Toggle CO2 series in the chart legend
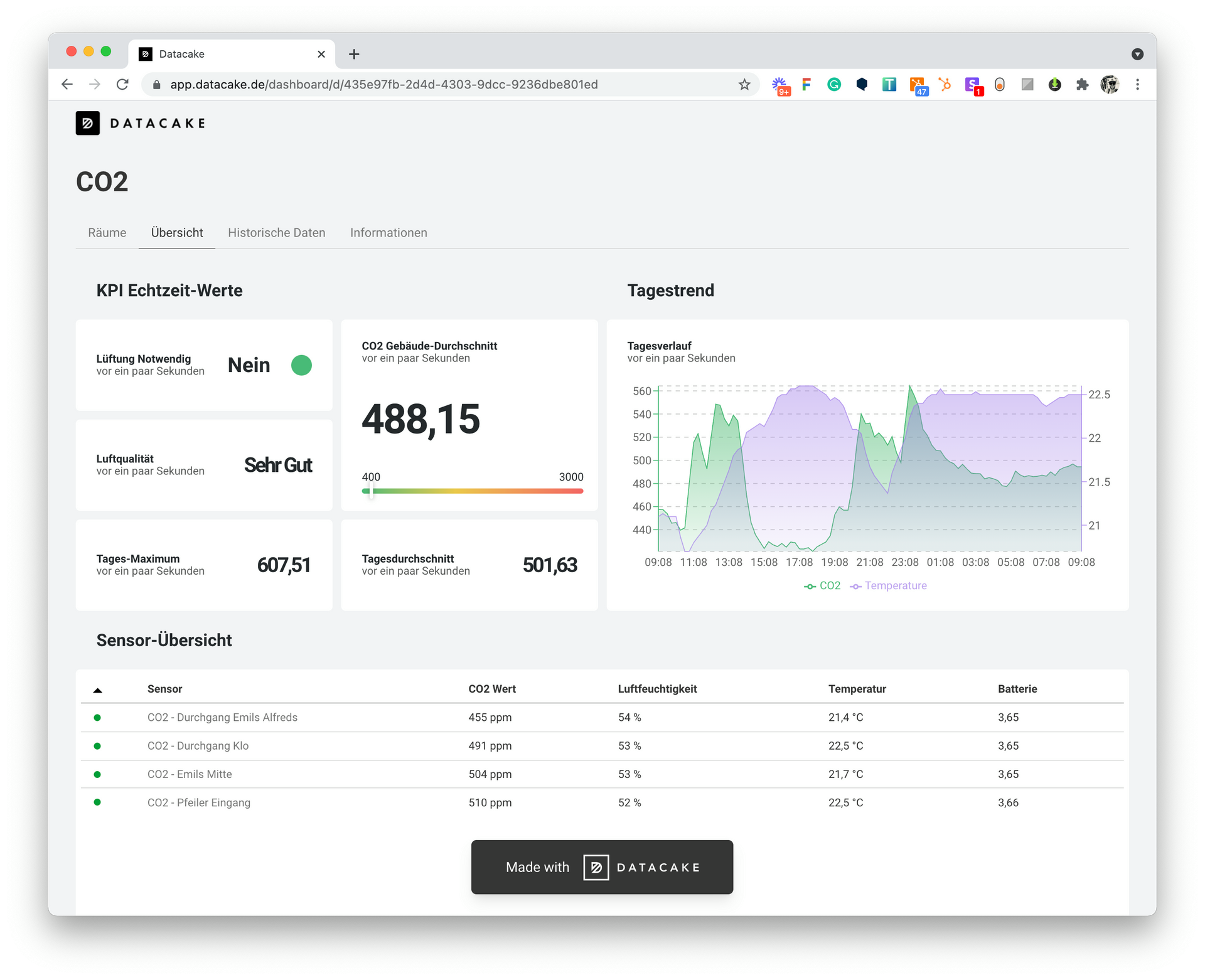 click(822, 585)
